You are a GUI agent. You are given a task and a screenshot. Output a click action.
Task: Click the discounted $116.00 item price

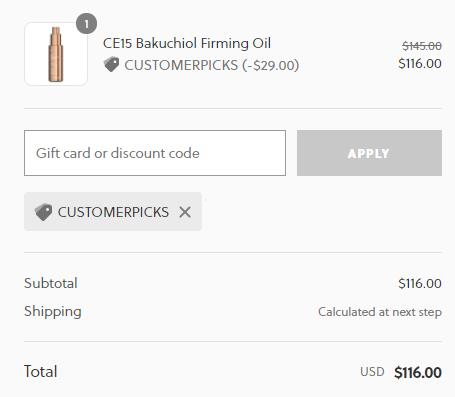coord(420,63)
